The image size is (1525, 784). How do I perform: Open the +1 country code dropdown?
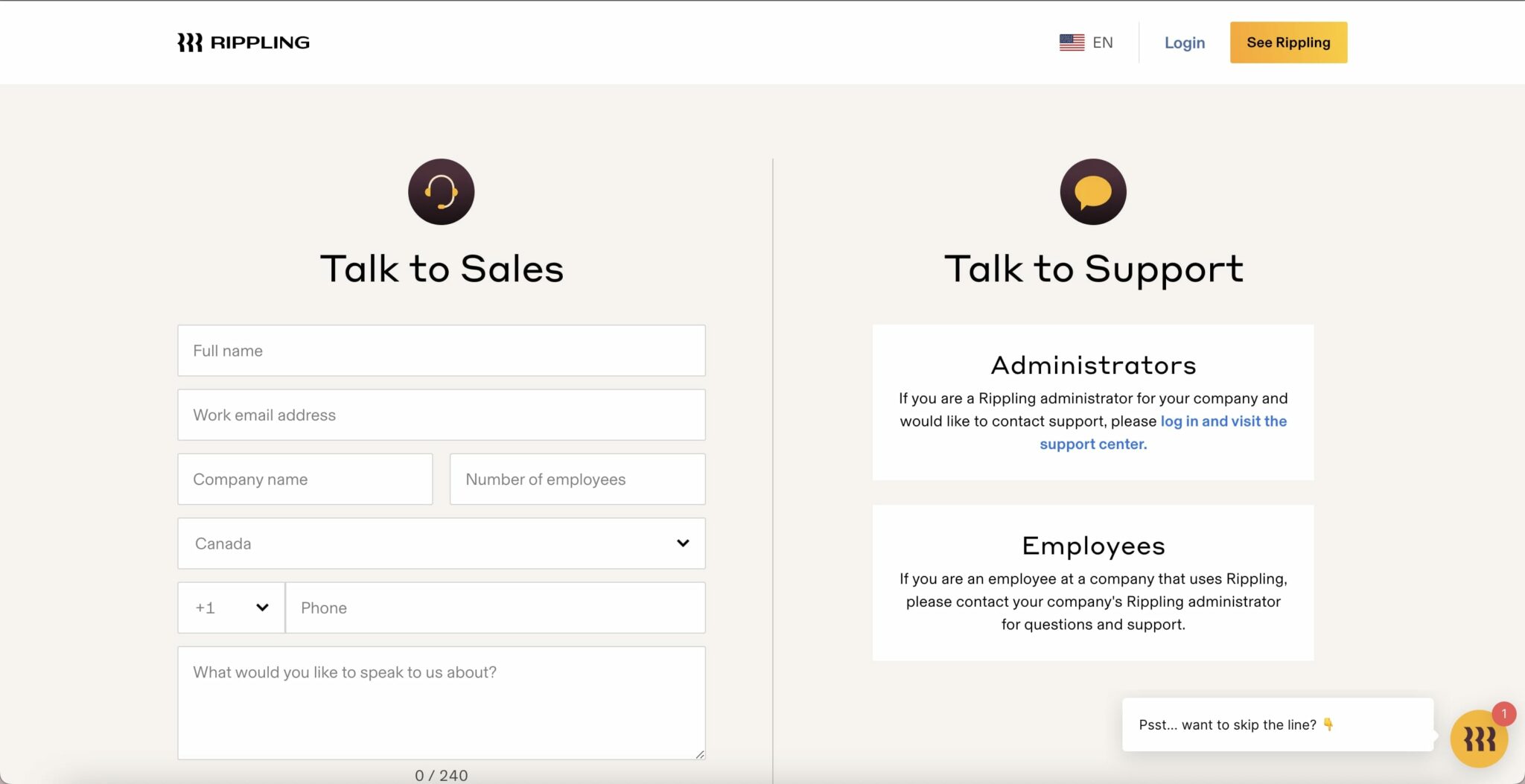232,608
